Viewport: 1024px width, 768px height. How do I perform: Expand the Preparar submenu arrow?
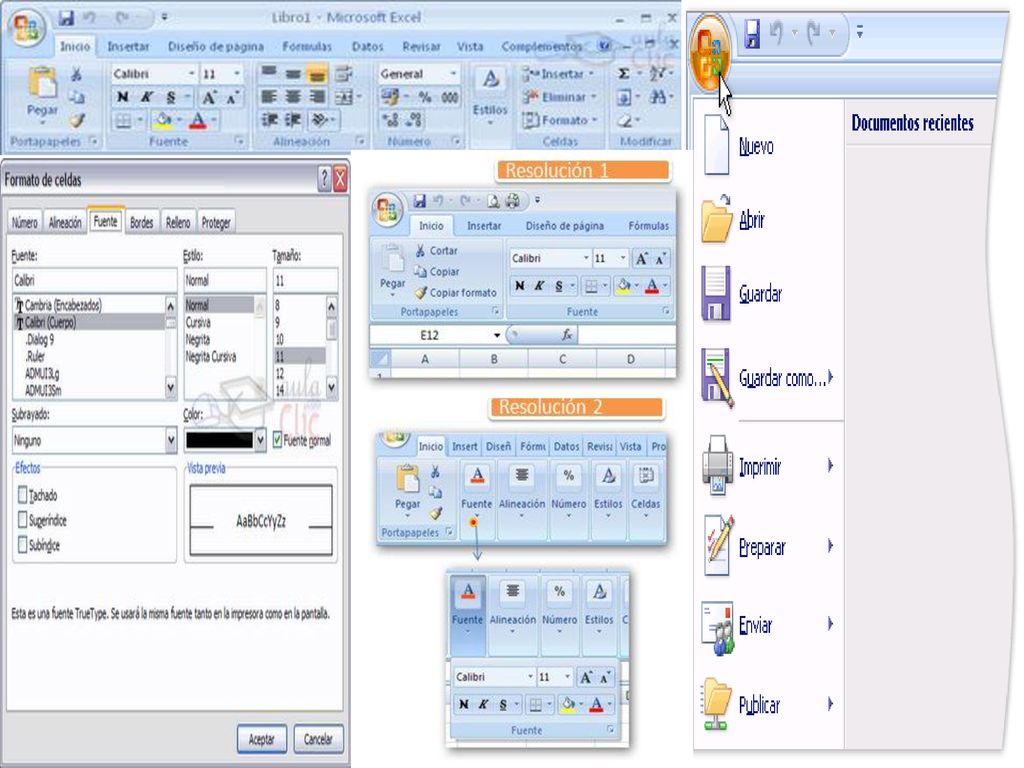830,546
